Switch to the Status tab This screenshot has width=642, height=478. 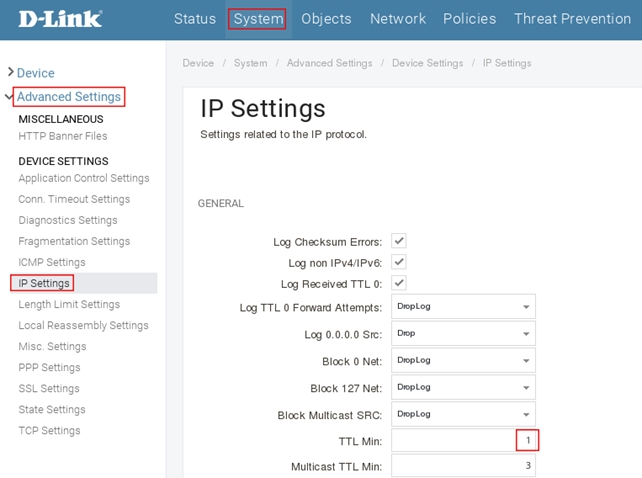point(194,19)
